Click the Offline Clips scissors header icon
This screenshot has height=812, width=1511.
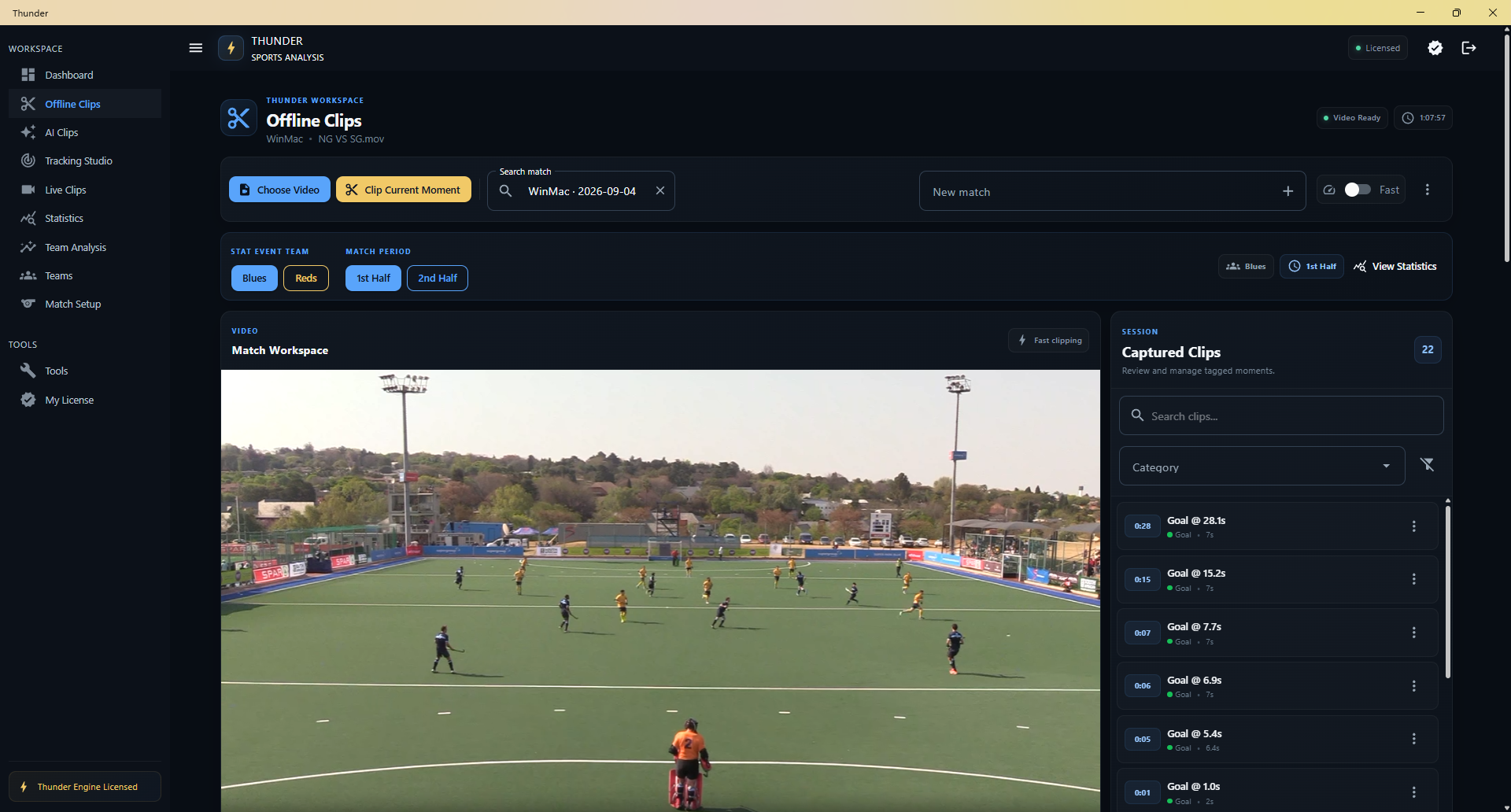tap(238, 118)
